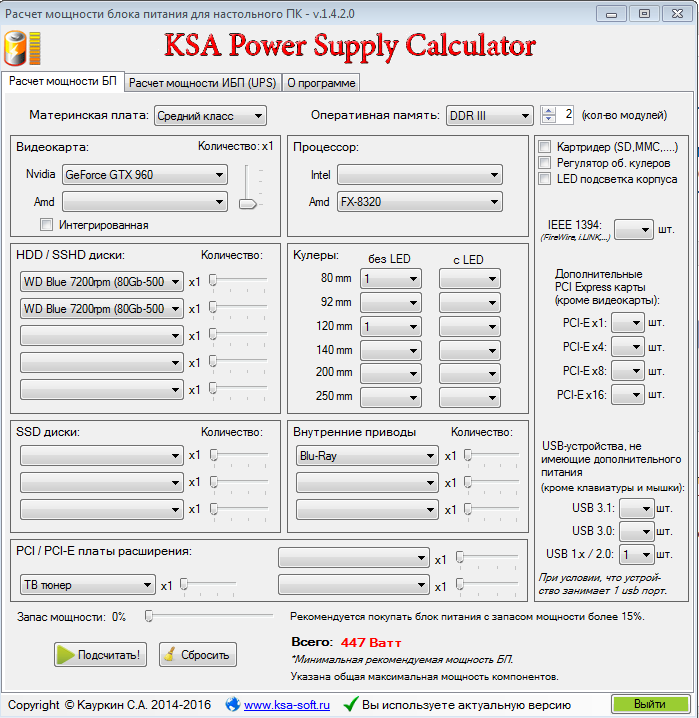
Task: Click the RAM modules count stepper
Action: tap(548, 115)
